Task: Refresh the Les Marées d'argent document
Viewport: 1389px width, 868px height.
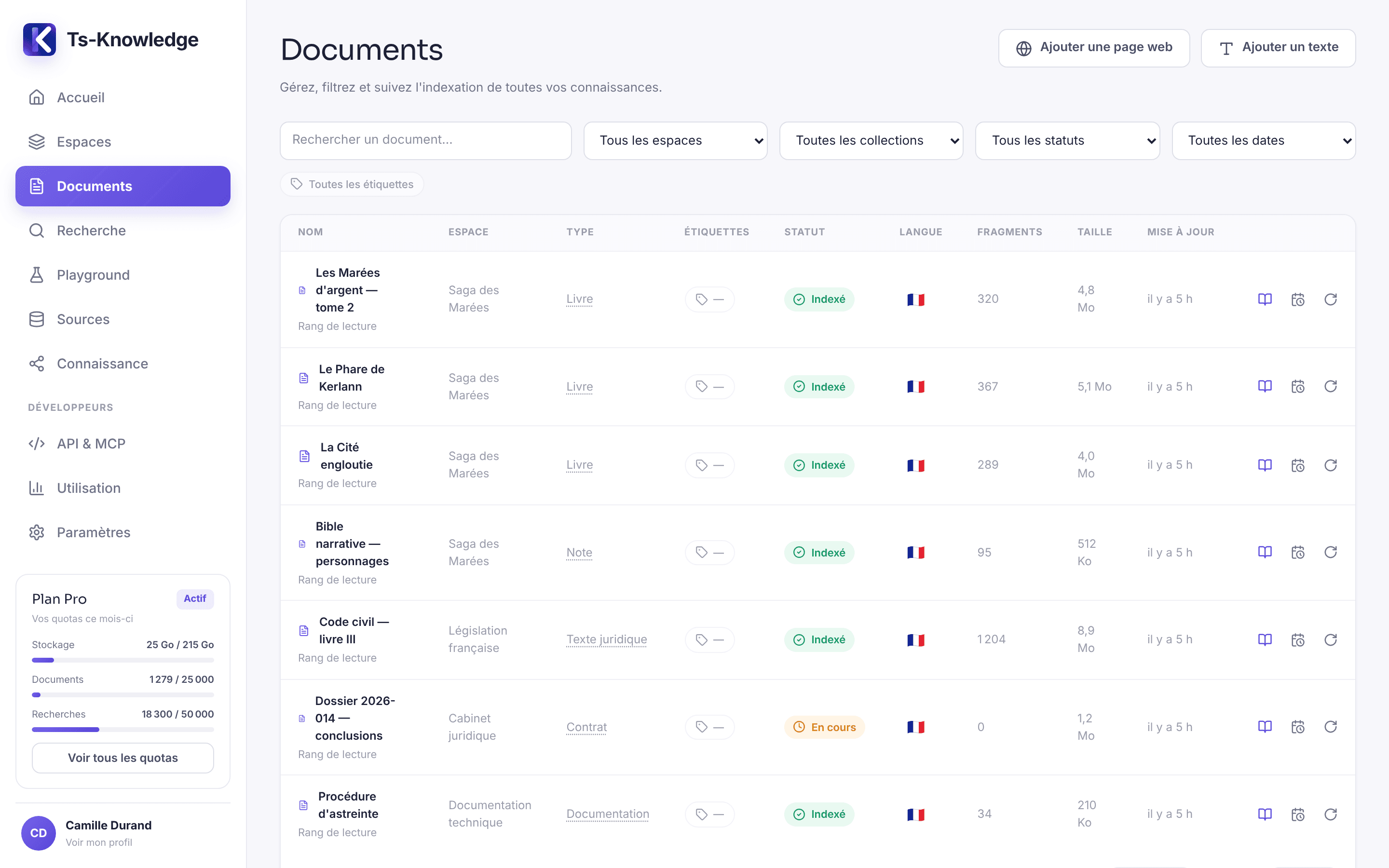Action: pos(1331,299)
